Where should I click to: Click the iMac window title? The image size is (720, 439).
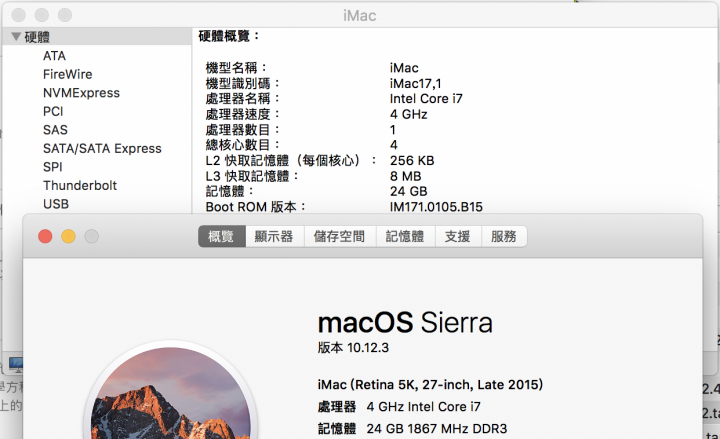tap(360, 16)
